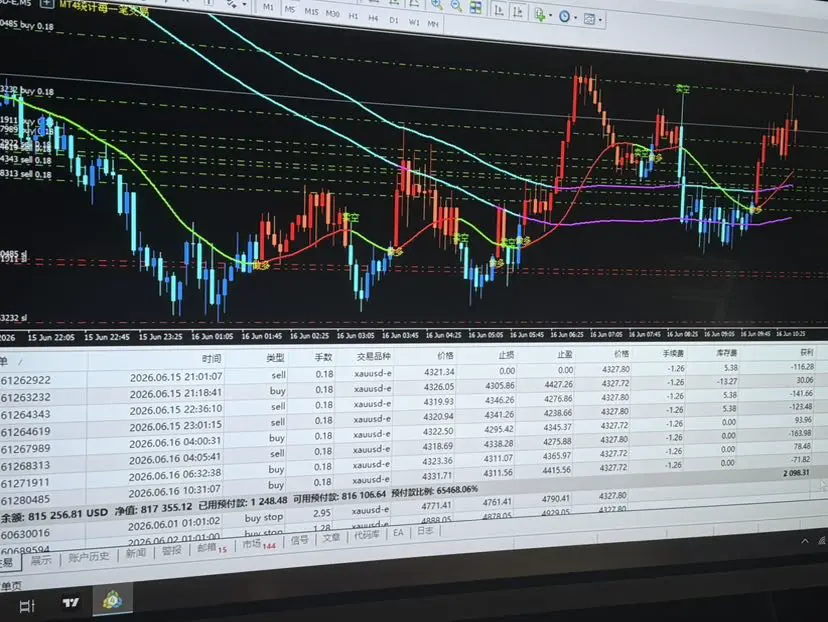Image resolution: width=828 pixels, height=622 pixels.
Task: Sort orders by 类型 column header
Action: tap(275, 357)
